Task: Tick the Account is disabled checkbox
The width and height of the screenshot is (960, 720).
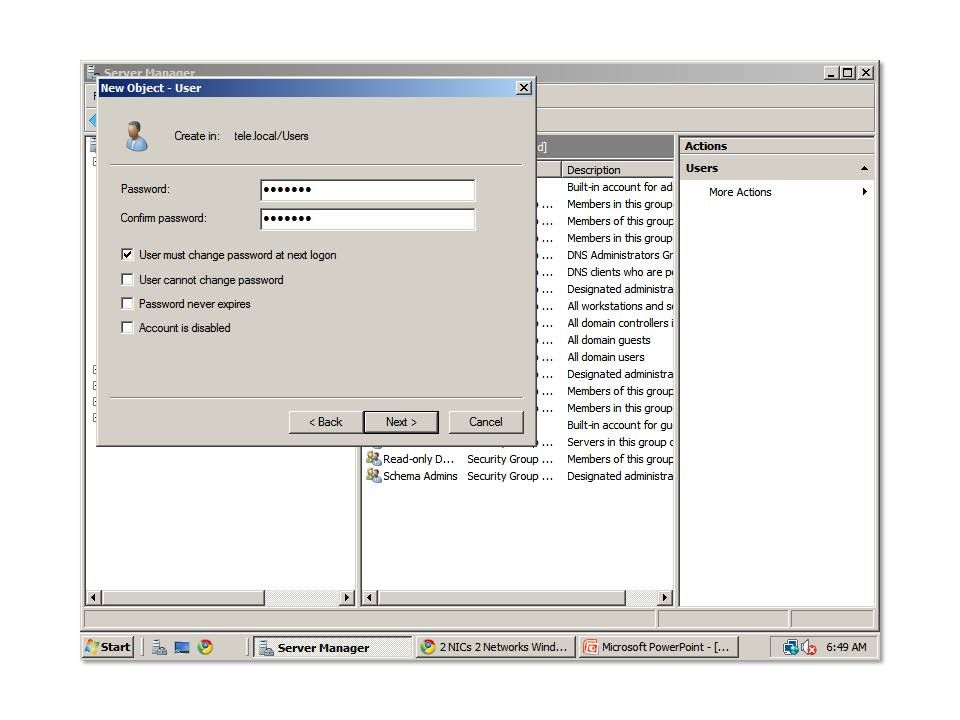Action: (127, 328)
